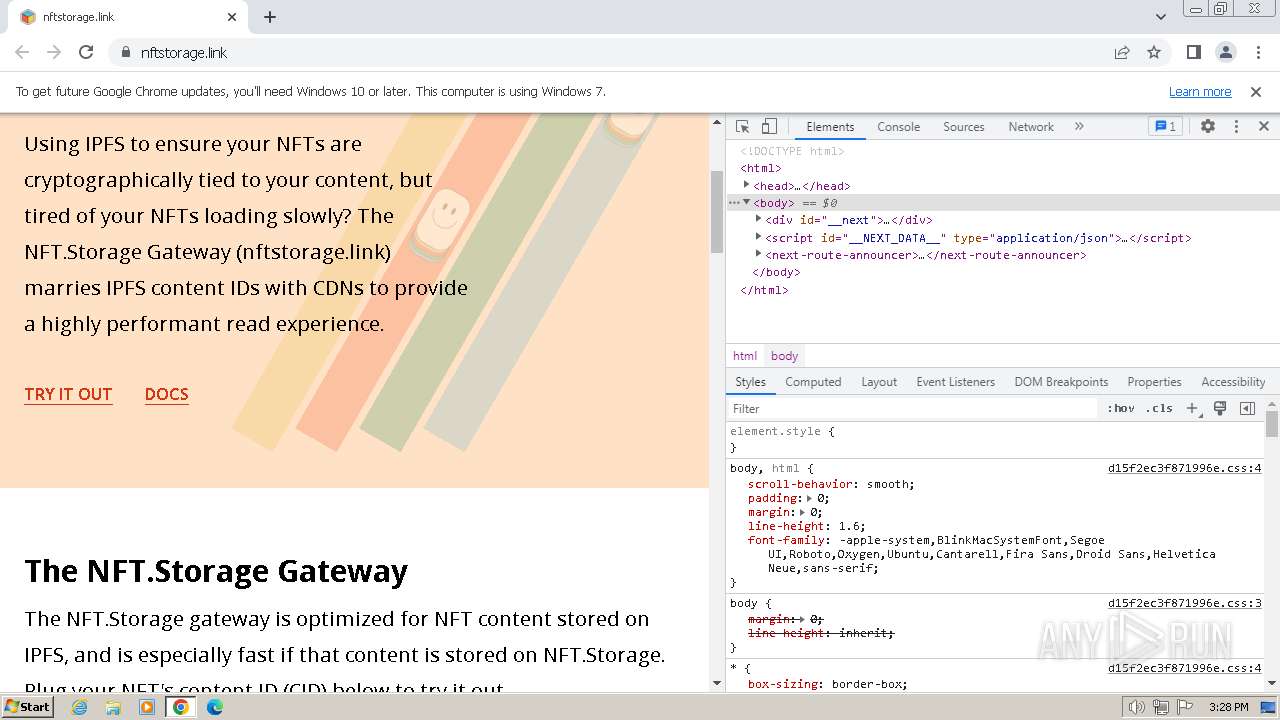Image resolution: width=1280 pixels, height=720 pixels.
Task: Open the Computed pane tab
Action: click(813, 382)
